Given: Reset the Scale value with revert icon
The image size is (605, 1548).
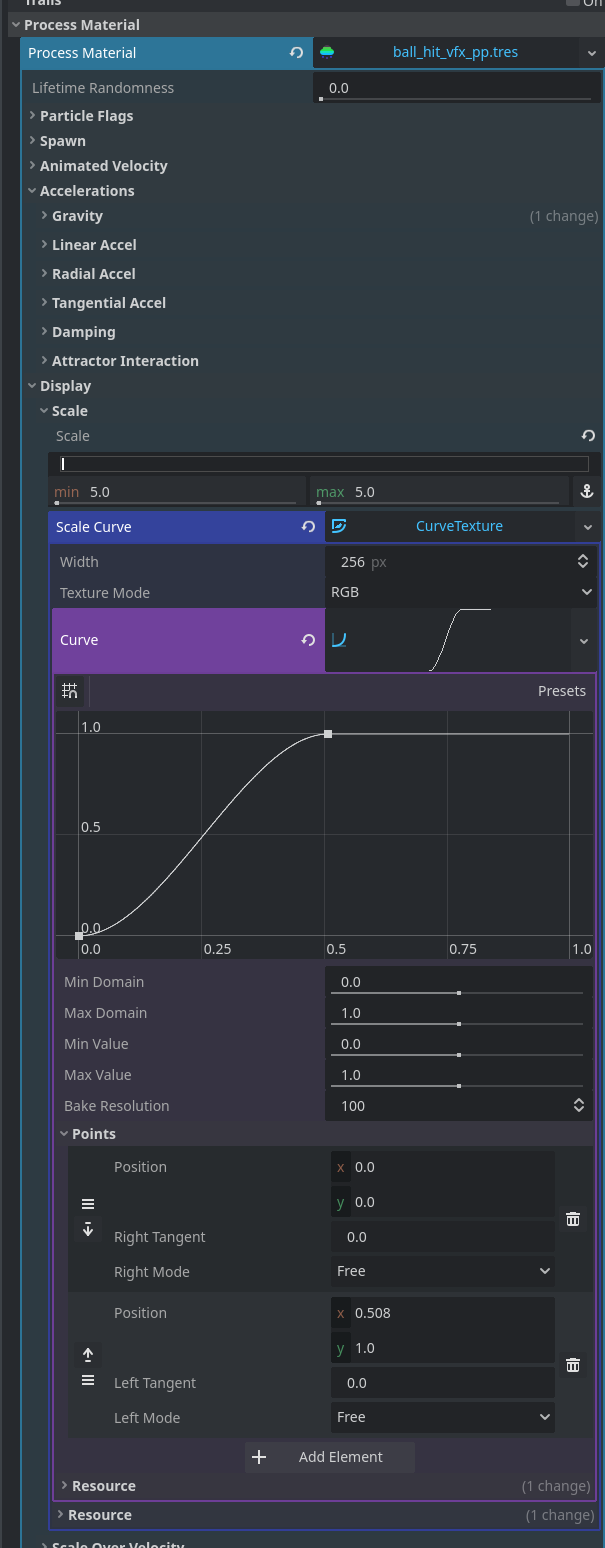Looking at the screenshot, I should tap(588, 436).
